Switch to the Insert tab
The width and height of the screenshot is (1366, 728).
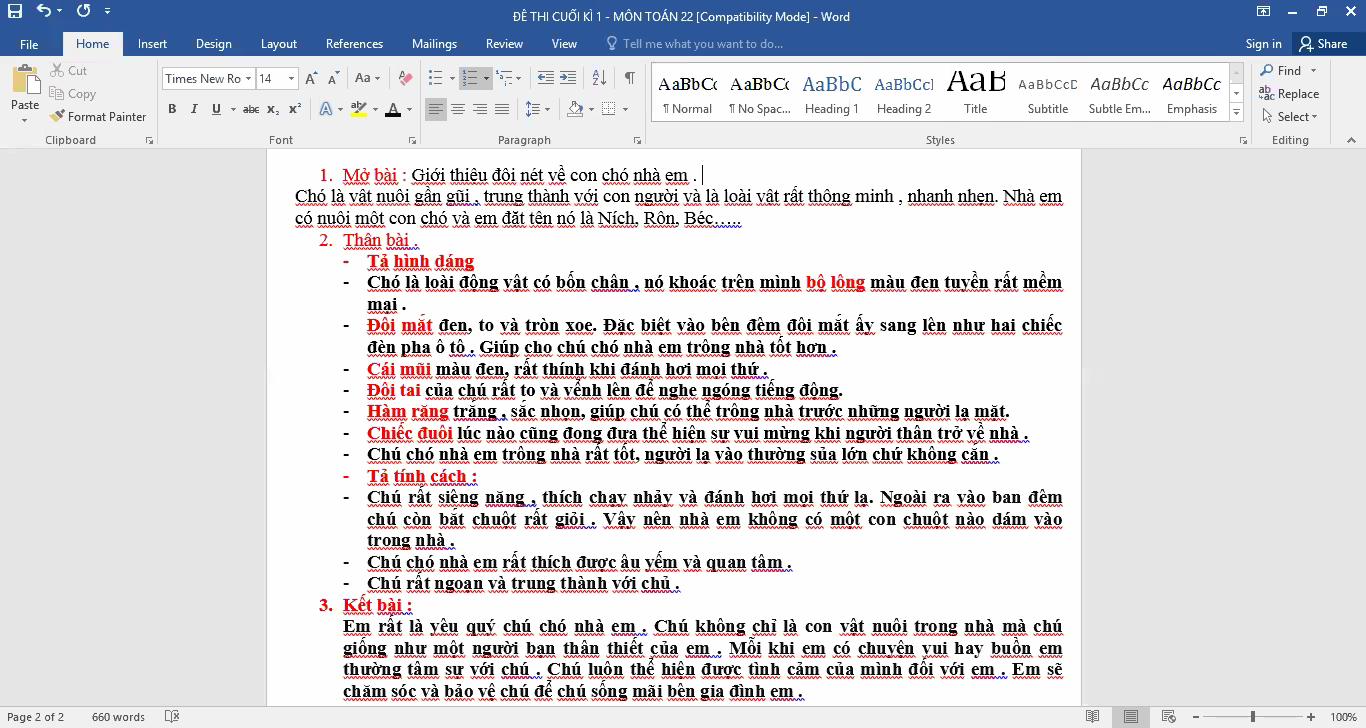(152, 44)
